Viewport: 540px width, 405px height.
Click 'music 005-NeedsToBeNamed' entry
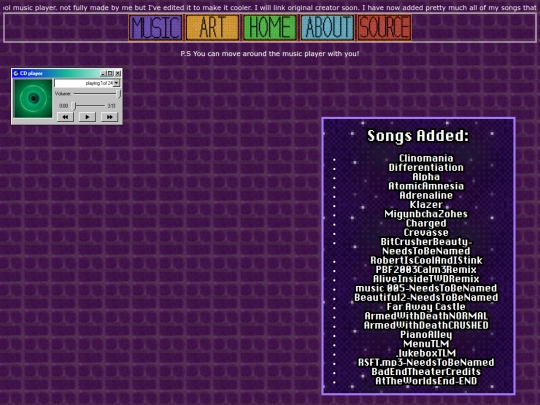426,288
